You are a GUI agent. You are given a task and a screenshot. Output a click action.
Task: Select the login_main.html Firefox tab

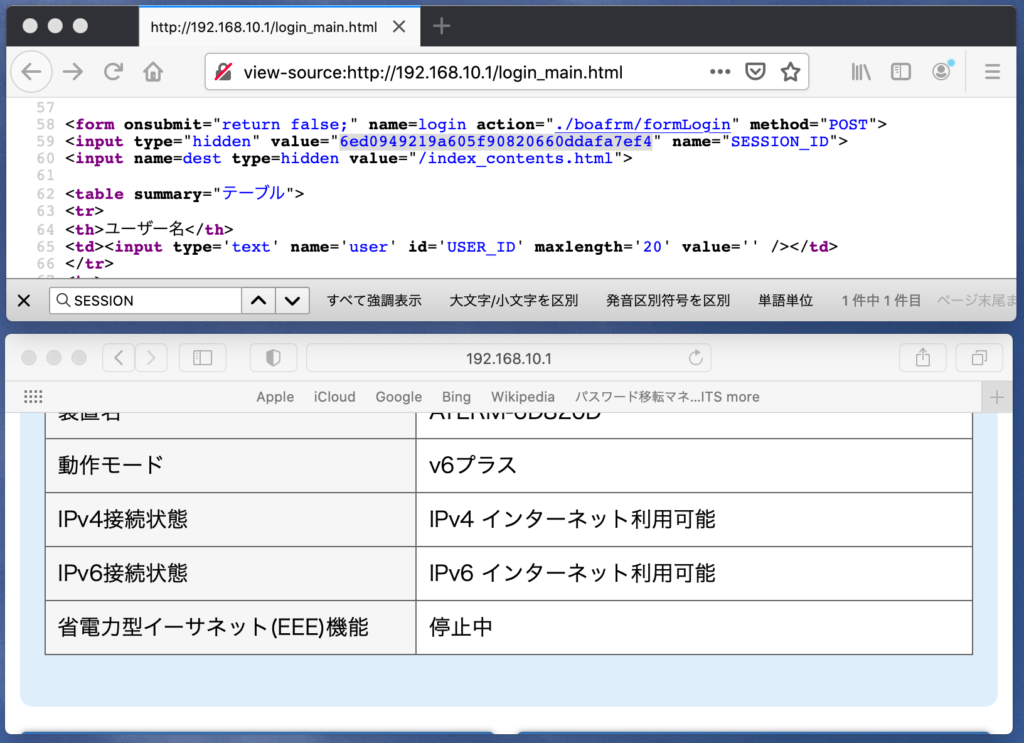(x=265, y=27)
